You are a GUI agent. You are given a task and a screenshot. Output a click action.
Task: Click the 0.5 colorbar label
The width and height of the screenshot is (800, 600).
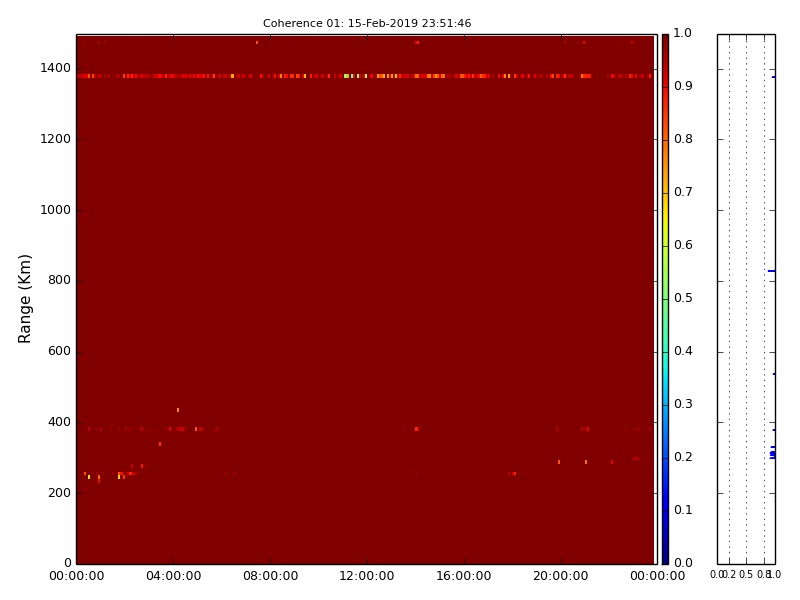pos(683,298)
